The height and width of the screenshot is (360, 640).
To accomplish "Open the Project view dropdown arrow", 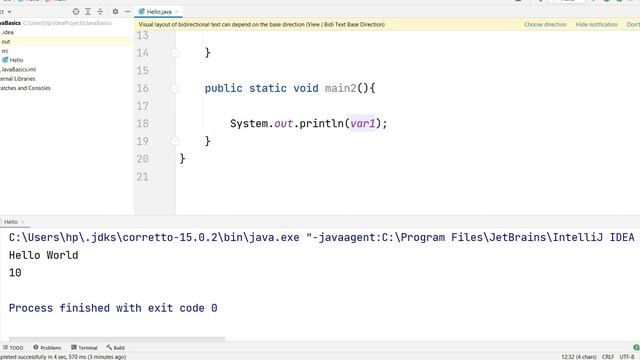I will [x=9, y=12].
